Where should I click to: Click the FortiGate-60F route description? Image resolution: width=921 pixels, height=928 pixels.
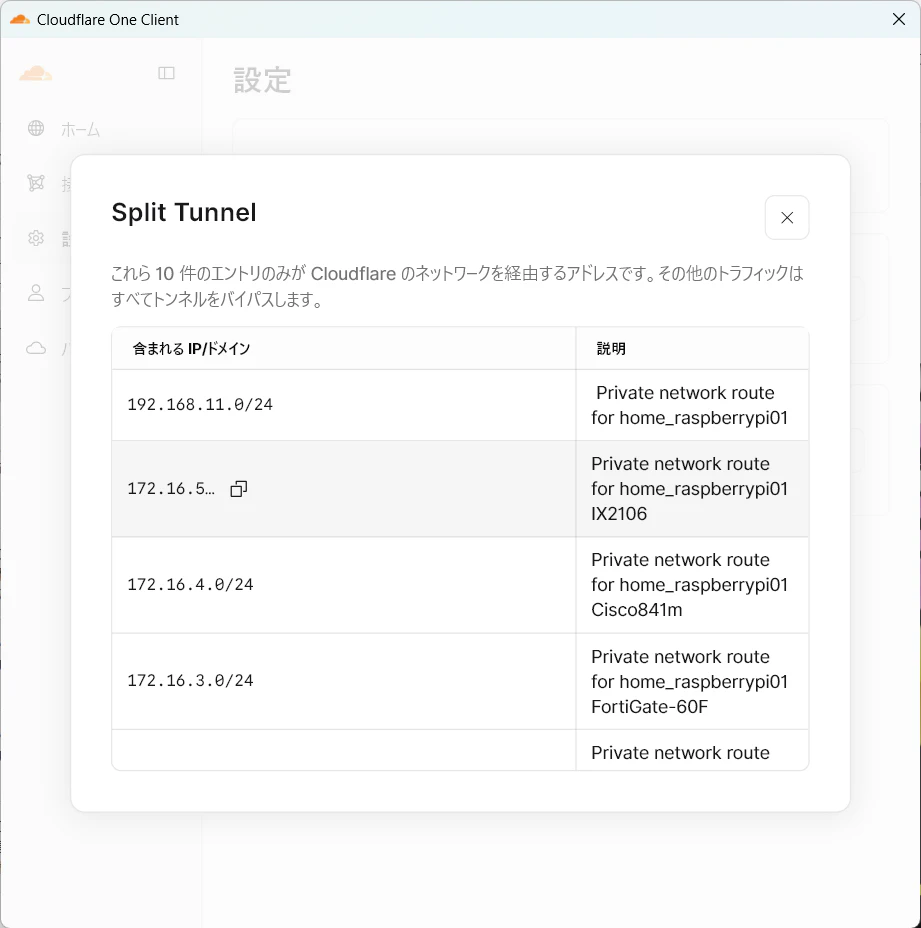click(x=689, y=681)
